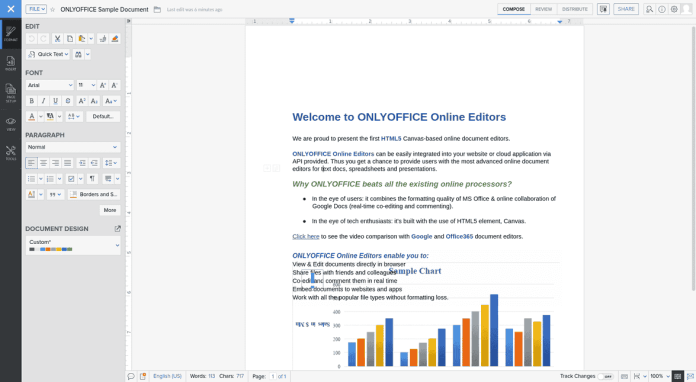Open the Insert sidebar panel
This screenshot has width=696, height=382.
point(11,63)
